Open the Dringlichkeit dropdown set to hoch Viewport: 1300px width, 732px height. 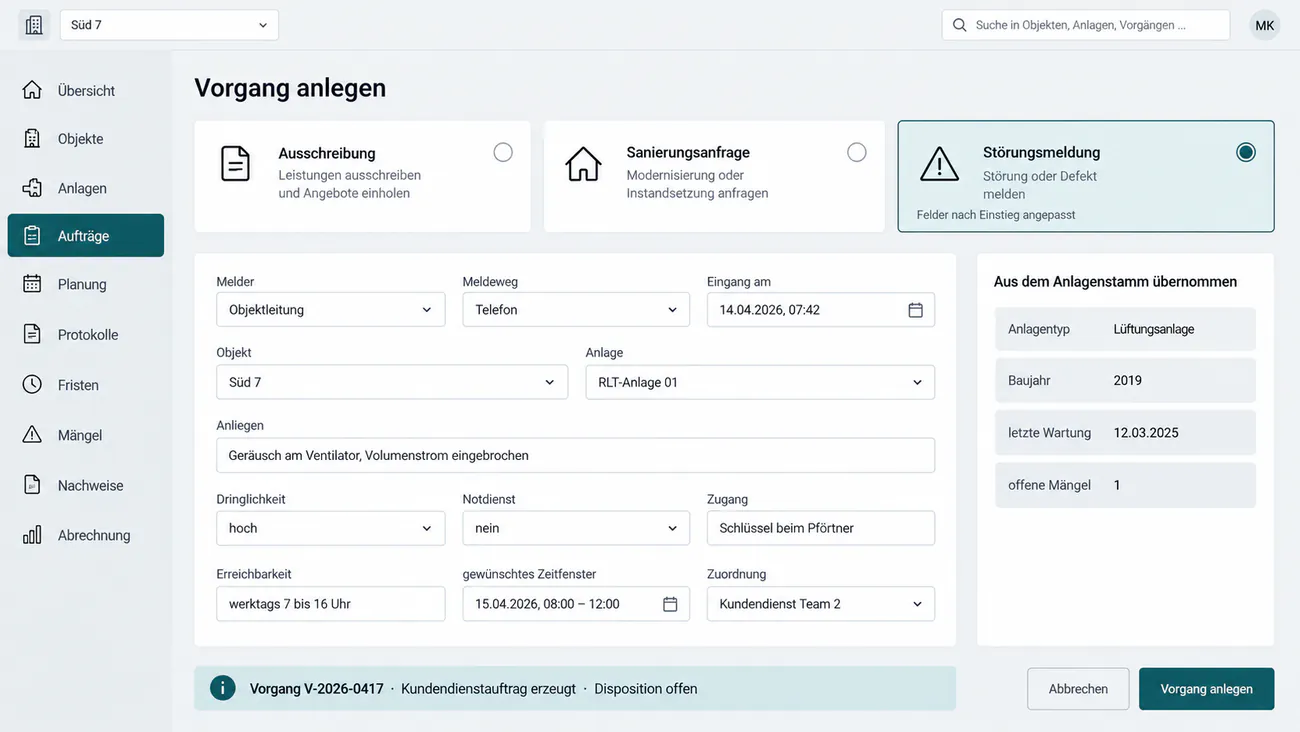pyautogui.click(x=331, y=528)
